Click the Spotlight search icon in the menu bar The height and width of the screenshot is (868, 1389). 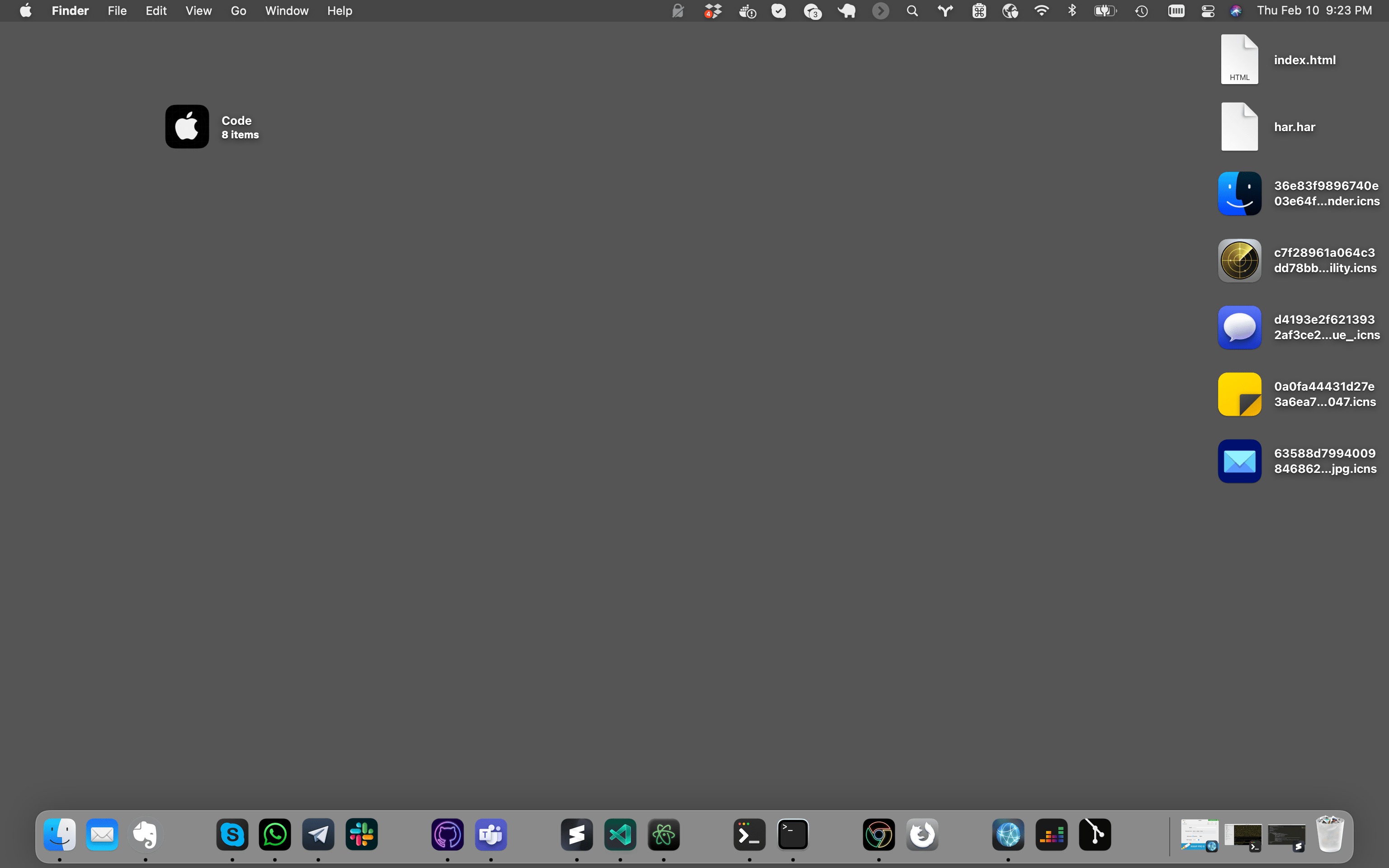[912, 10]
